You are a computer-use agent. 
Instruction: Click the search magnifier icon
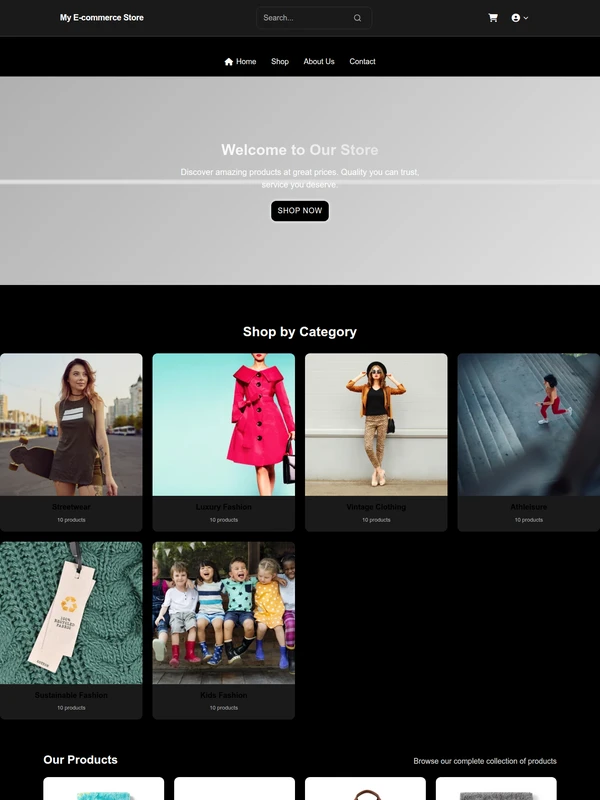point(358,18)
